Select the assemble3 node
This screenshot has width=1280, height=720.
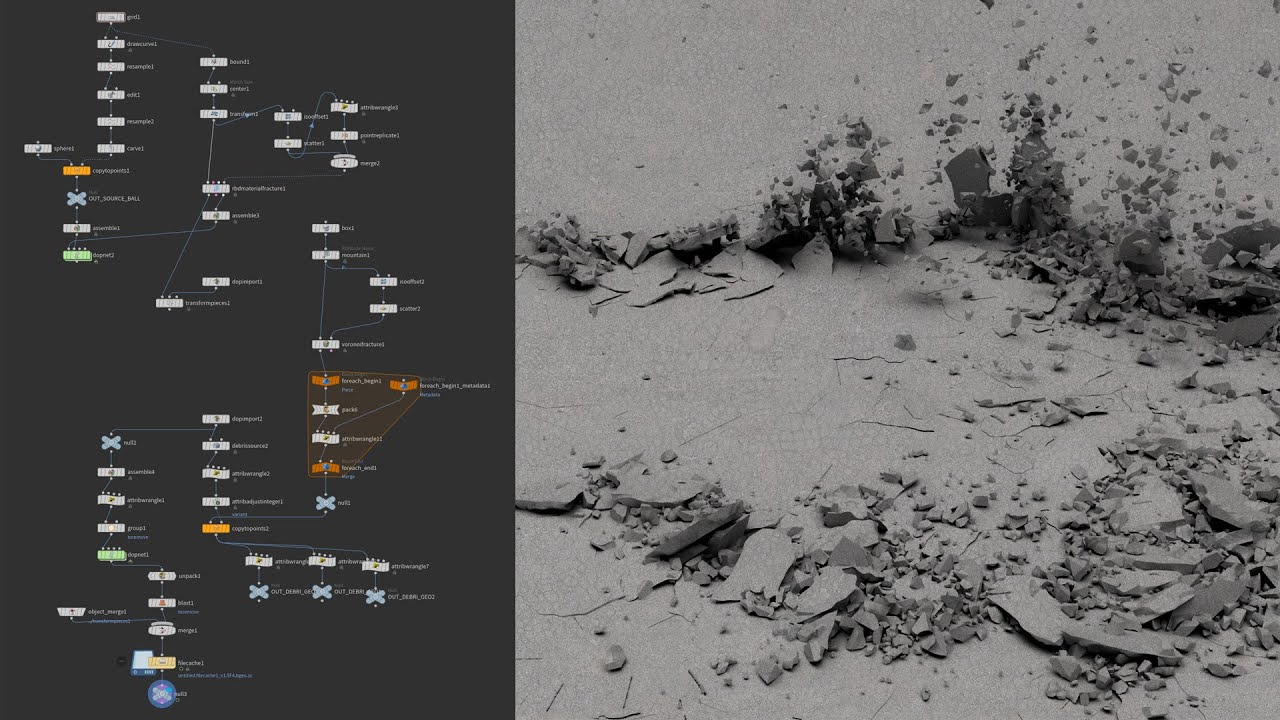coord(216,215)
